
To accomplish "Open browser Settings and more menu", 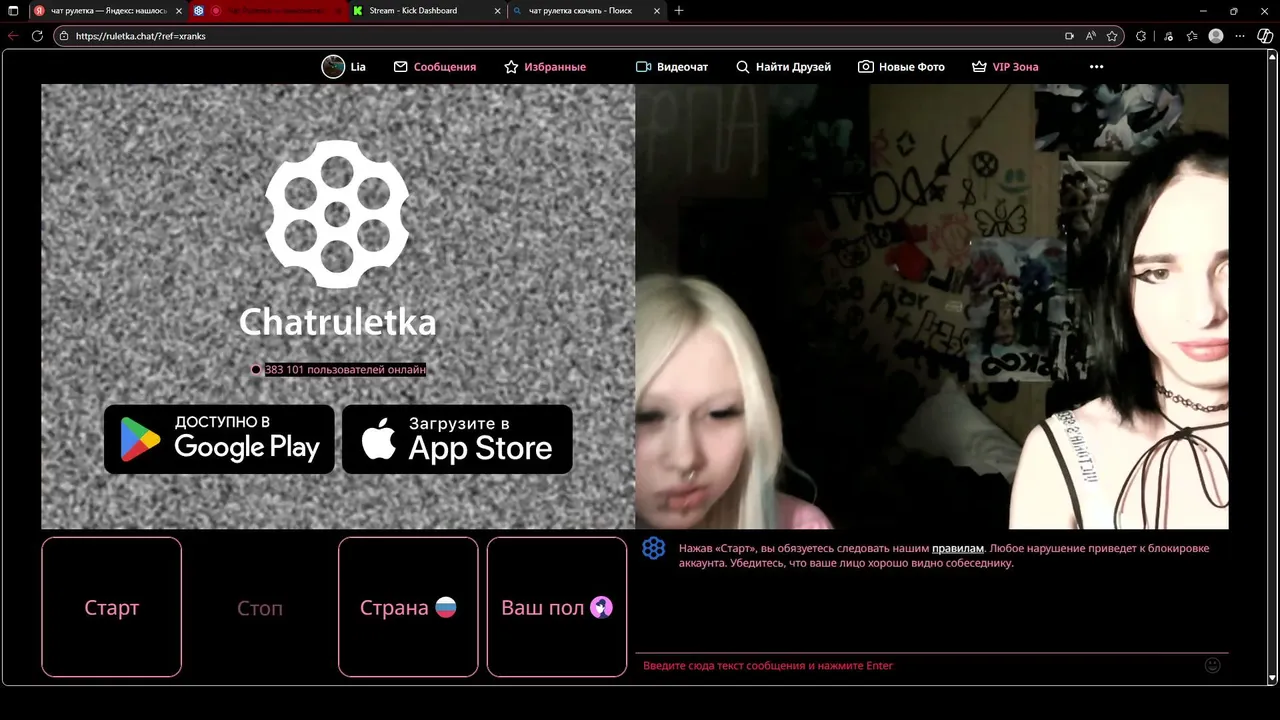I will (x=1241, y=36).
